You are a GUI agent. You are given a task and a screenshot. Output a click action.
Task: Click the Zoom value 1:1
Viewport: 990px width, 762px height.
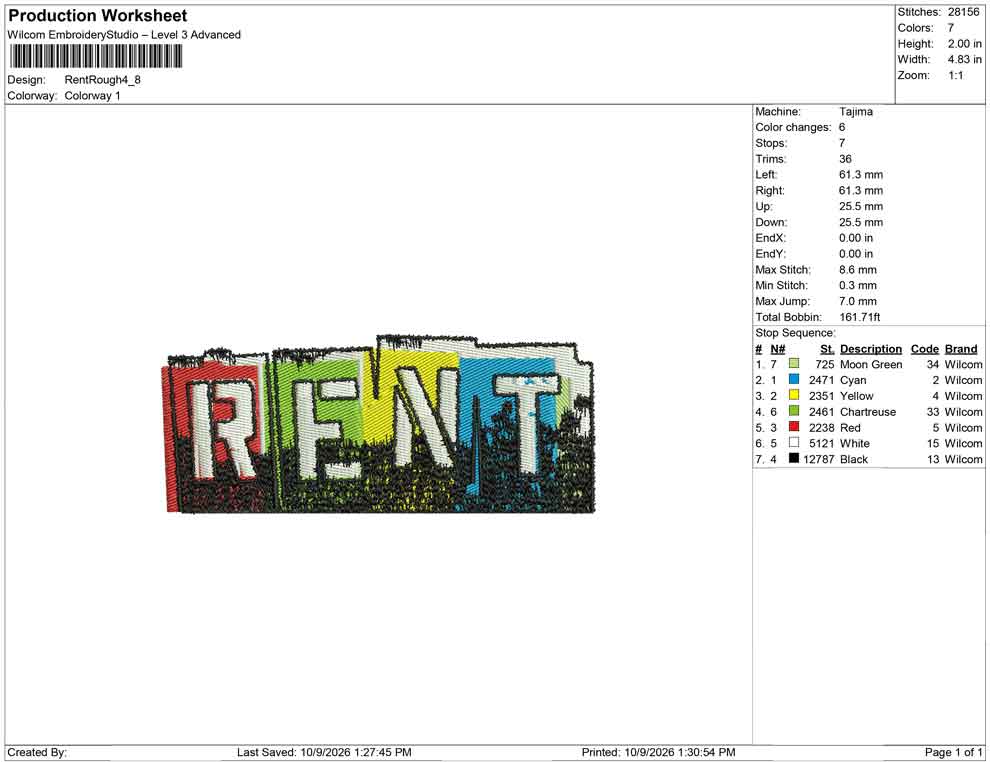coord(956,75)
